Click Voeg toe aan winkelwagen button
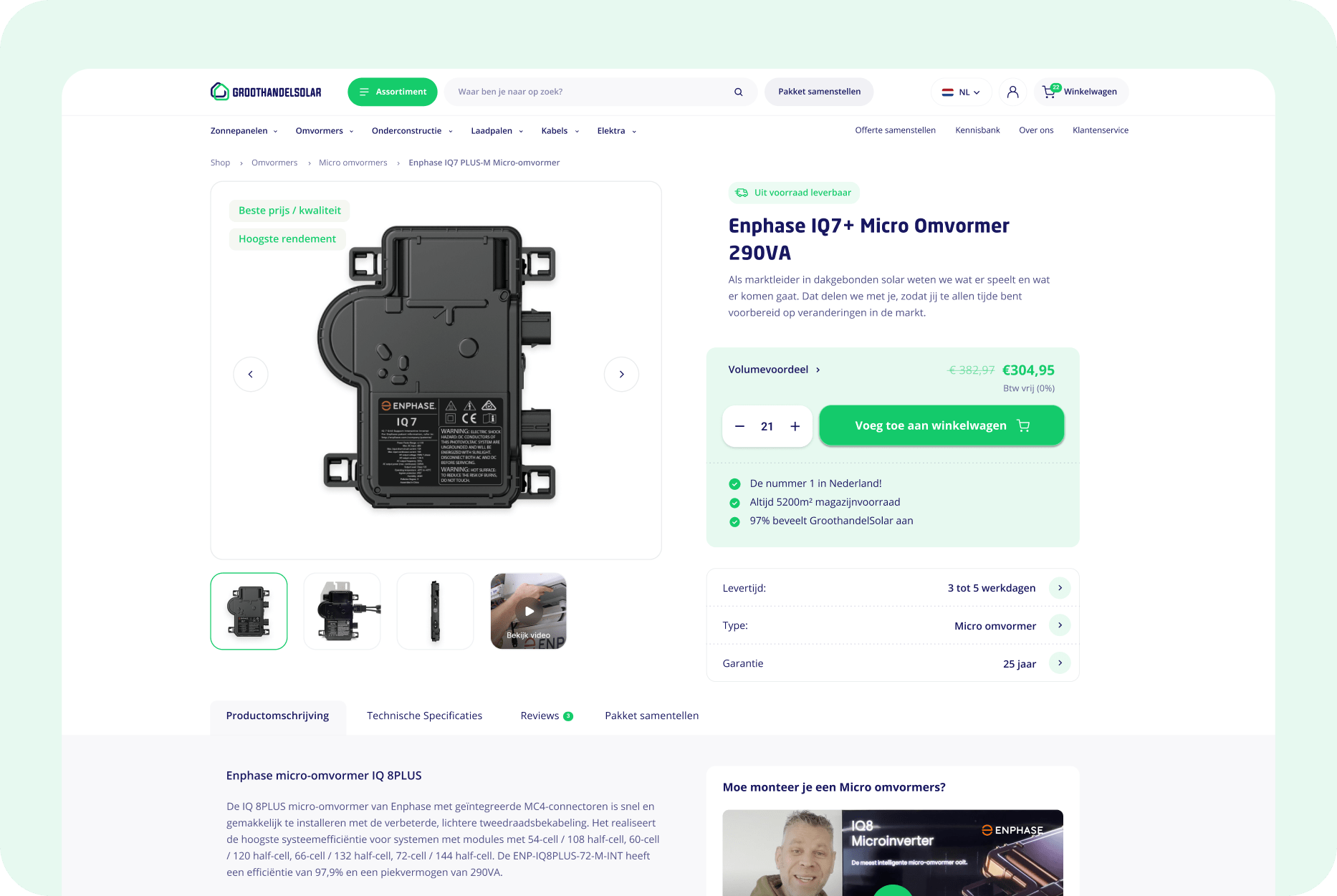Image resolution: width=1337 pixels, height=896 pixels. [x=941, y=425]
